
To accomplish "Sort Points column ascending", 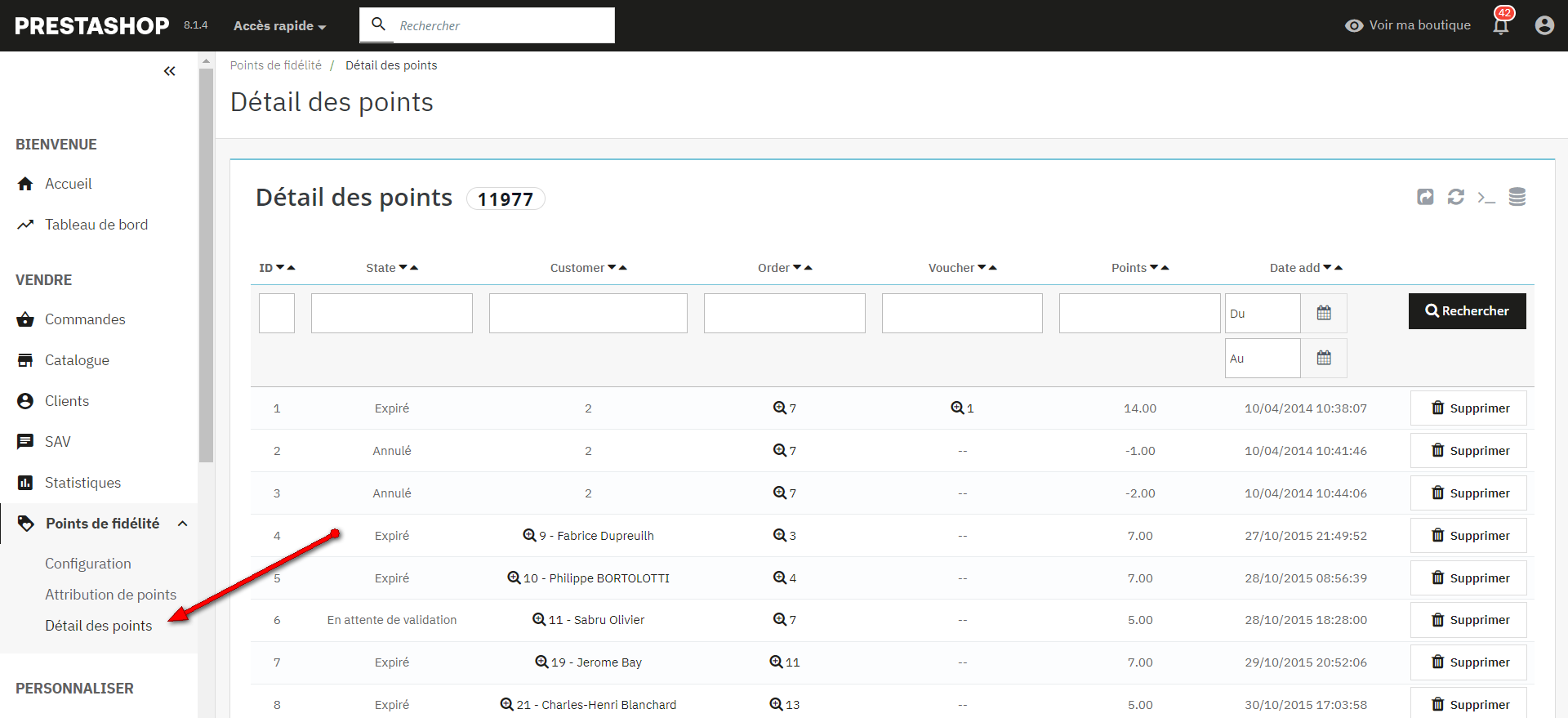I will [1165, 267].
